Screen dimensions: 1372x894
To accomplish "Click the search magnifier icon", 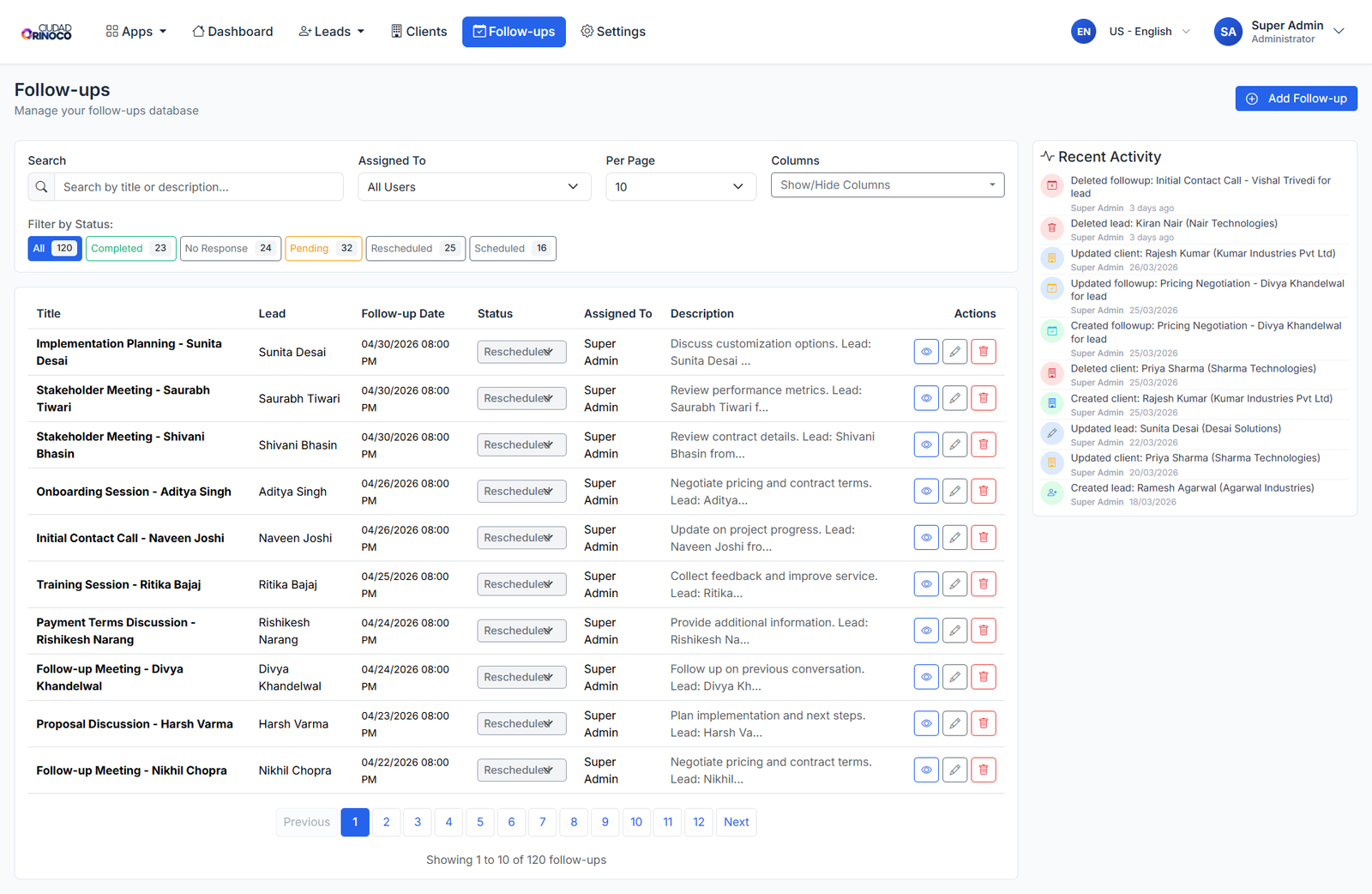I will coord(41,187).
